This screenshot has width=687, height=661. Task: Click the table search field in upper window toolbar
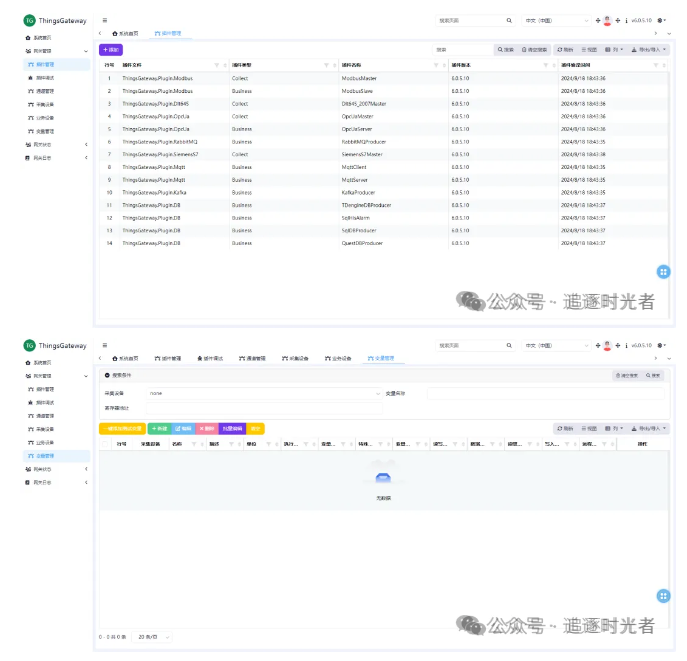(x=463, y=50)
